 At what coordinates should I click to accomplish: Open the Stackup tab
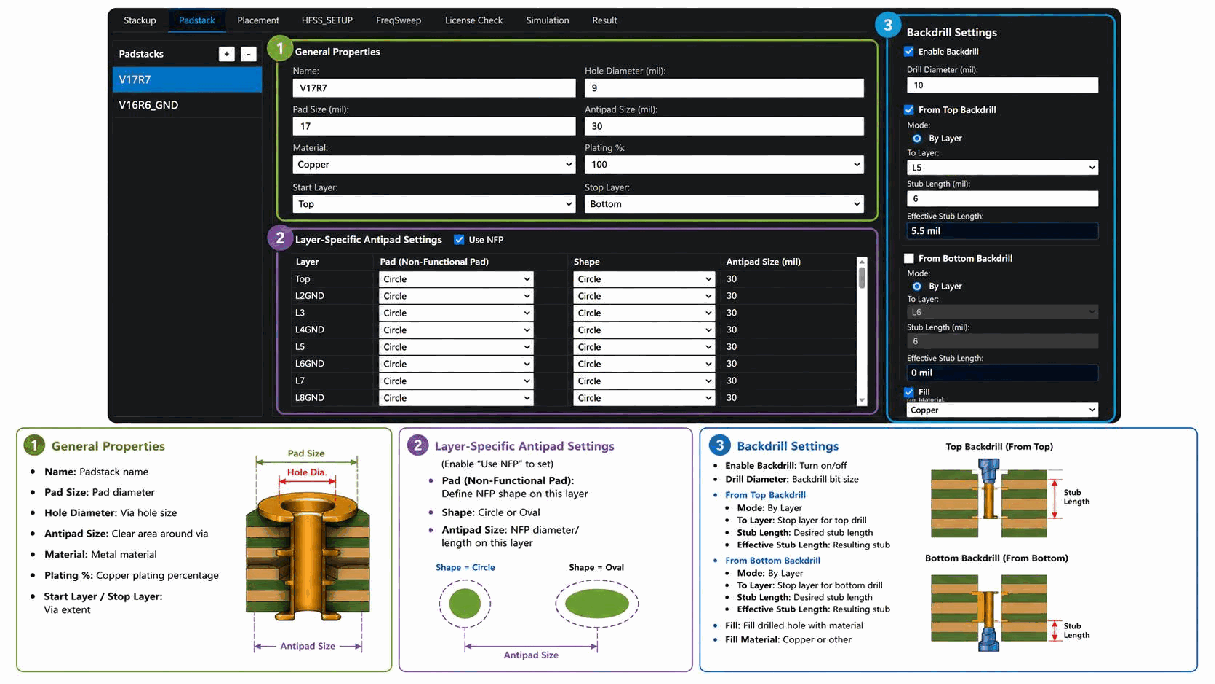(x=139, y=20)
